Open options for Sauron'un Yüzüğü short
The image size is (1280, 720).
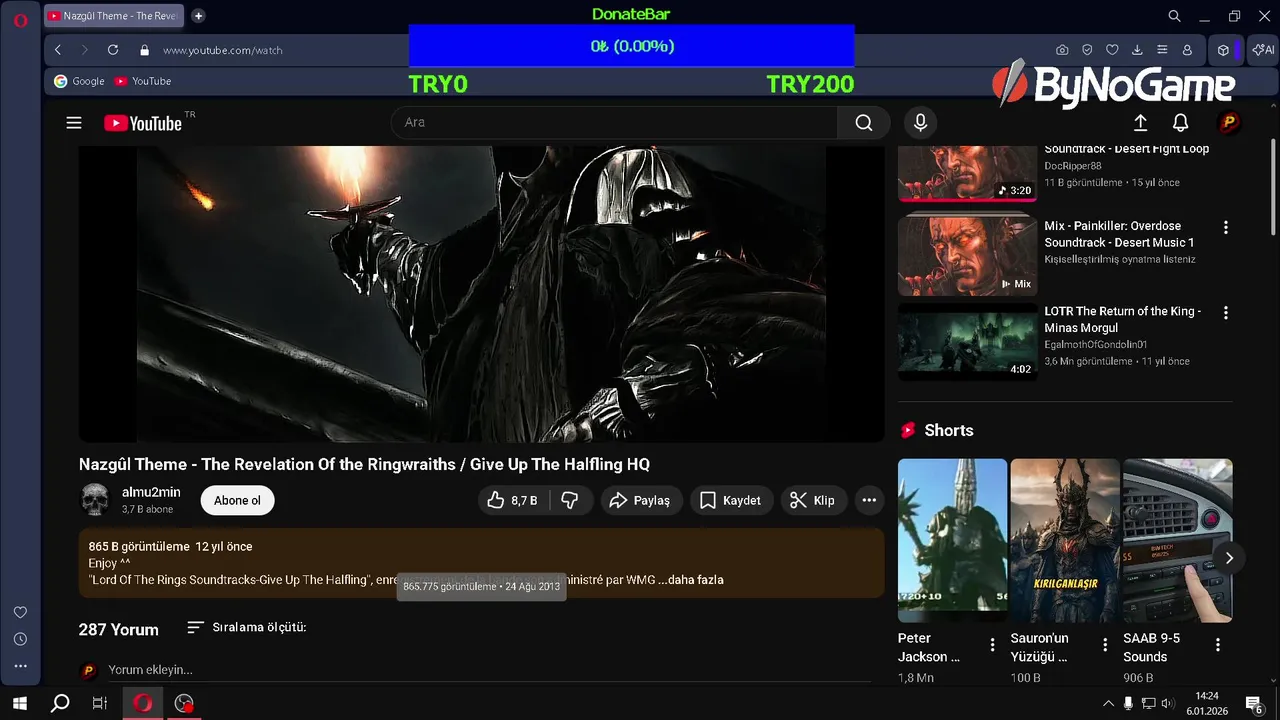[1105, 645]
